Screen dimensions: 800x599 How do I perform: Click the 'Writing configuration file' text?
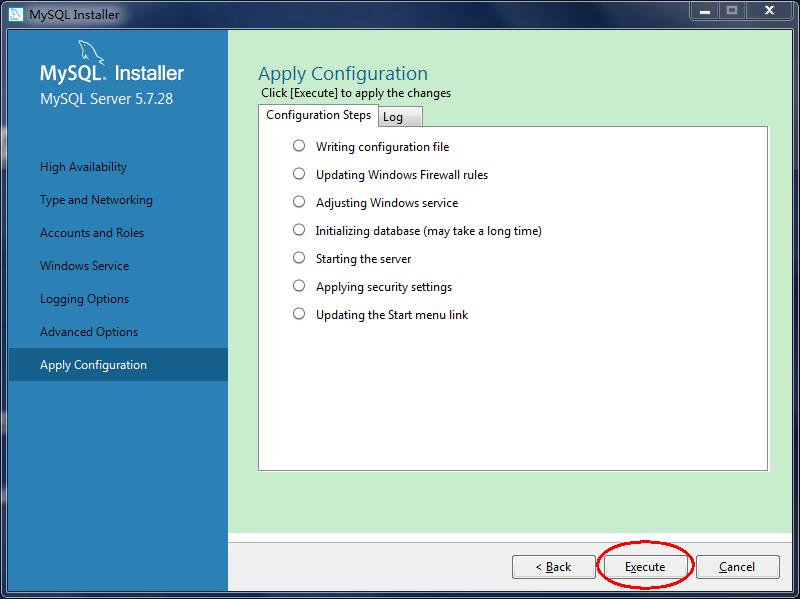[x=383, y=147]
